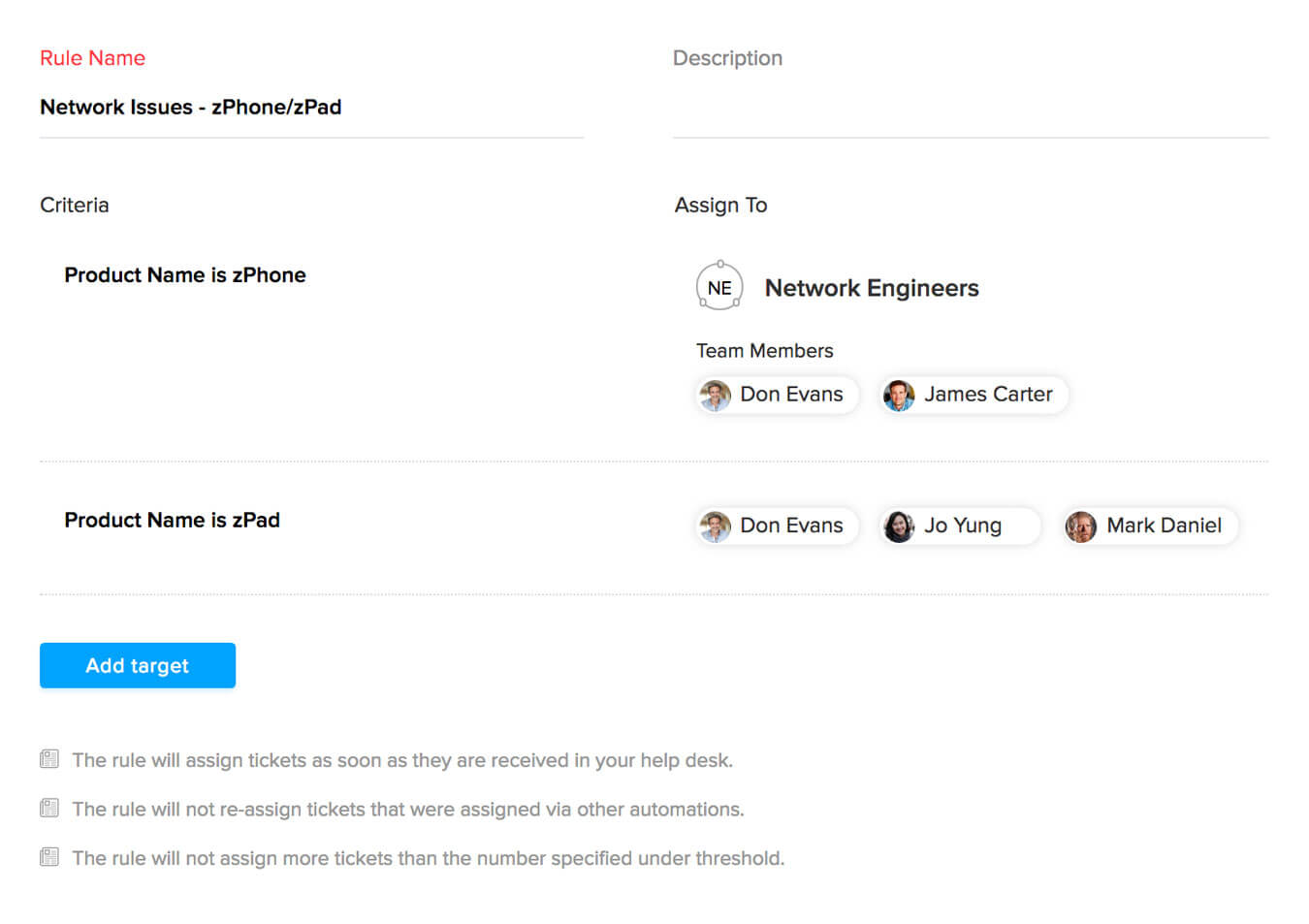Click the Assign To heading
Viewport: 1309px width, 924px height.
pyautogui.click(x=720, y=206)
